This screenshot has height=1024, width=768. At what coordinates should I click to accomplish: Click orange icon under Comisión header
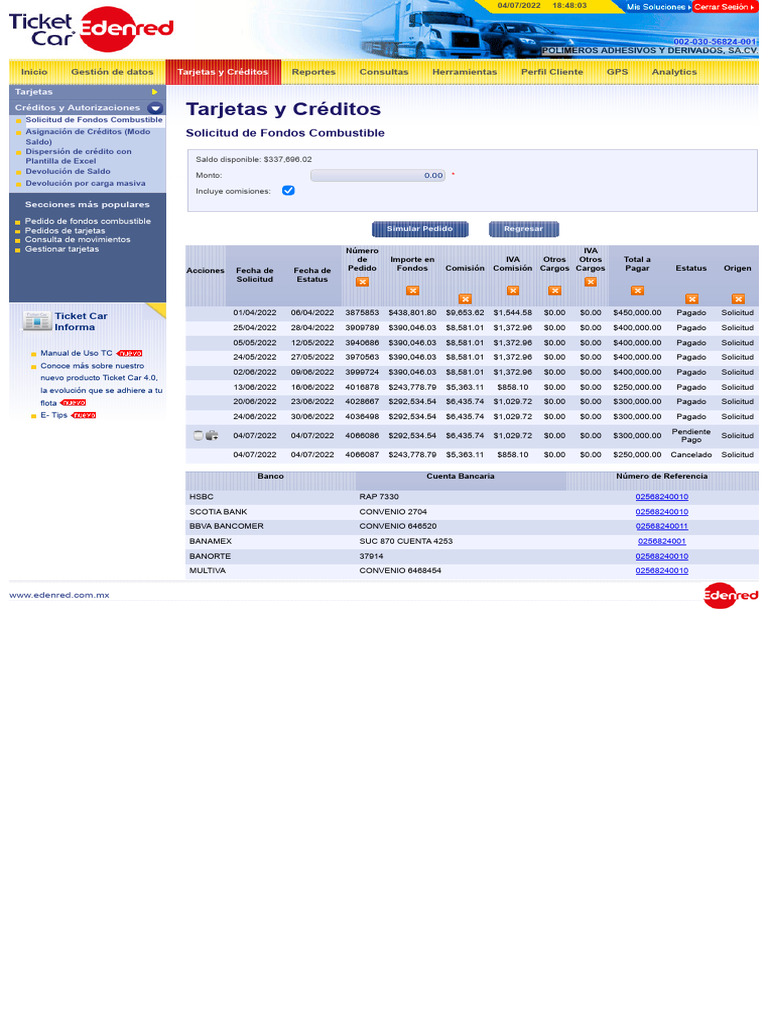coord(465,299)
